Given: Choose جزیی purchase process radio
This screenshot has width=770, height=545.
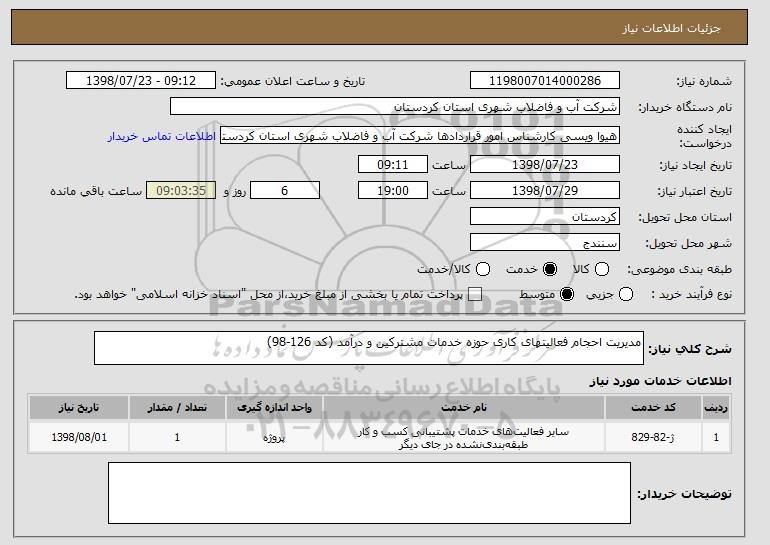Looking at the screenshot, I should (626, 295).
